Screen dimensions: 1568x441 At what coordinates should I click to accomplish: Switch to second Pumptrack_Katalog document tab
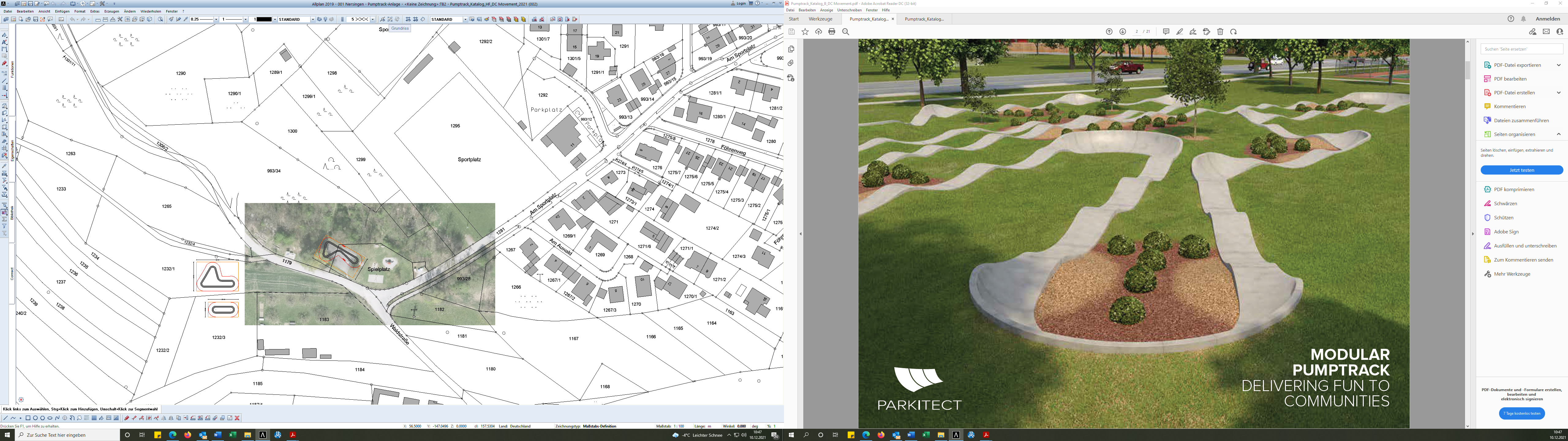[x=924, y=19]
